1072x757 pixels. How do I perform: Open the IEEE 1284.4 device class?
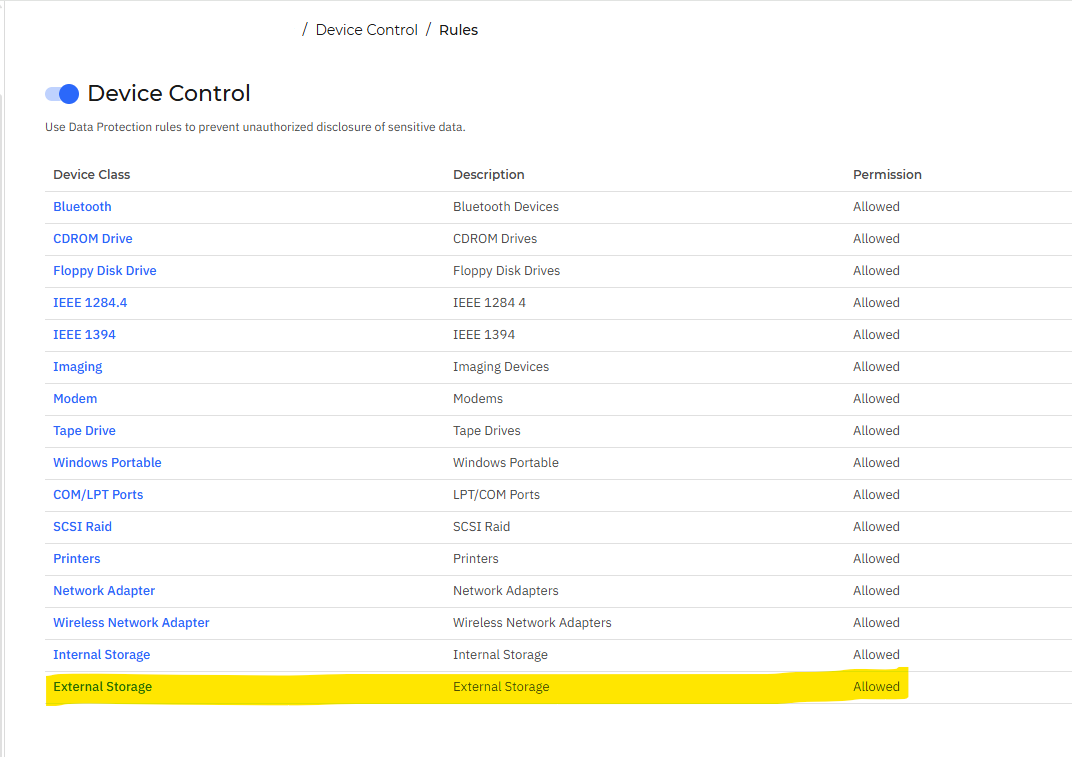(x=90, y=302)
